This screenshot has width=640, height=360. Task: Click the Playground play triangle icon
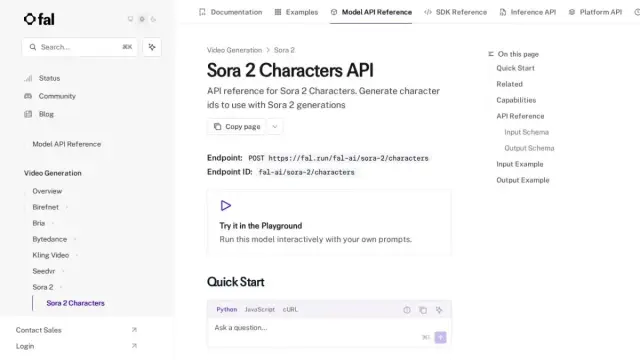click(x=226, y=205)
